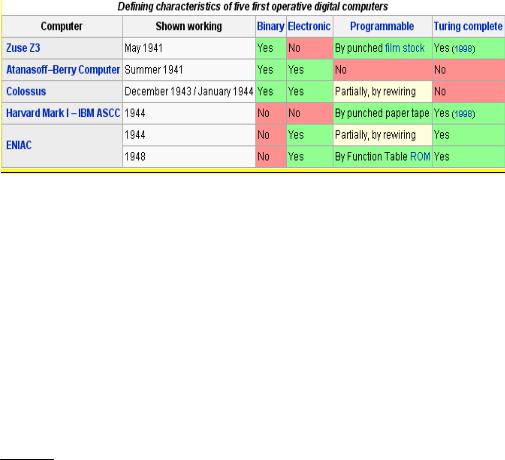
Task: Click Atanasoff–Berry Binary Yes cell
Action: pyautogui.click(x=271, y=70)
